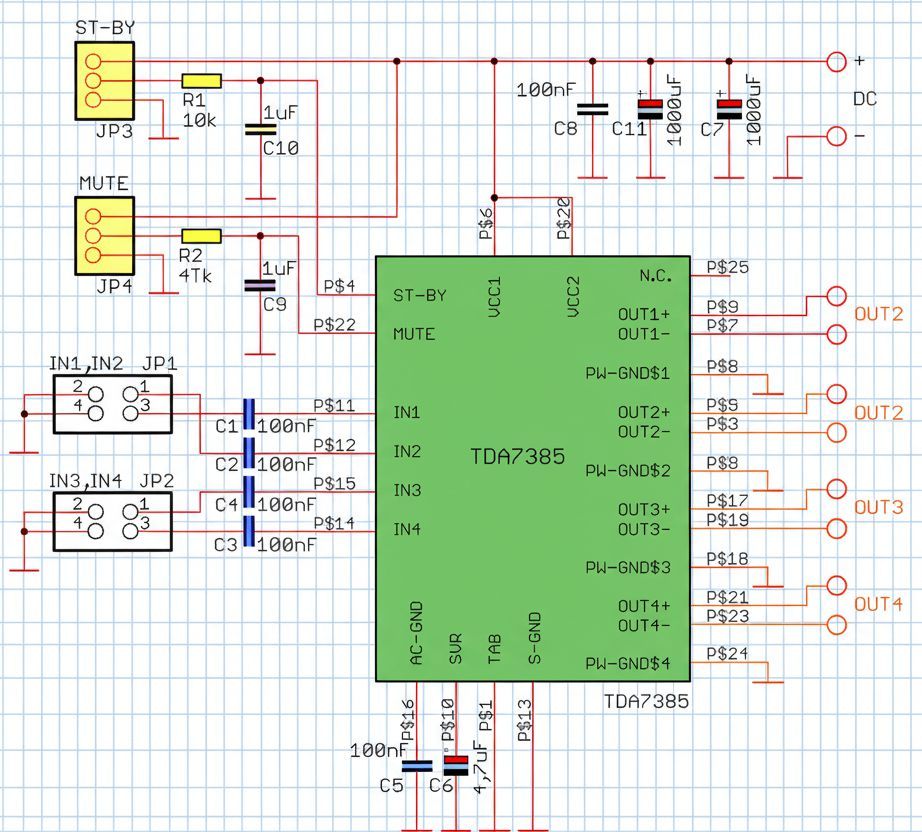Select the PW-GND$4 pin name
Screen dimensions: 922x832
click(628, 664)
